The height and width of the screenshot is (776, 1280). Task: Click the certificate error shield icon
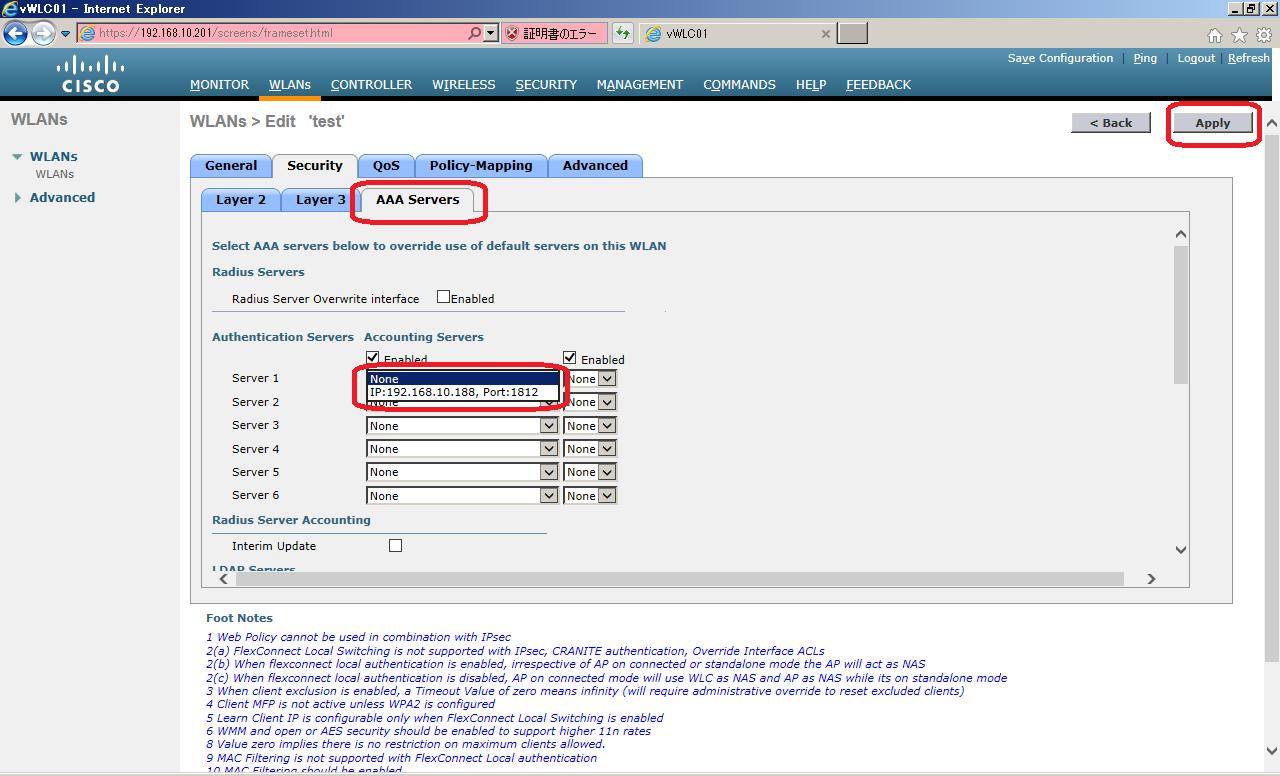pos(512,33)
